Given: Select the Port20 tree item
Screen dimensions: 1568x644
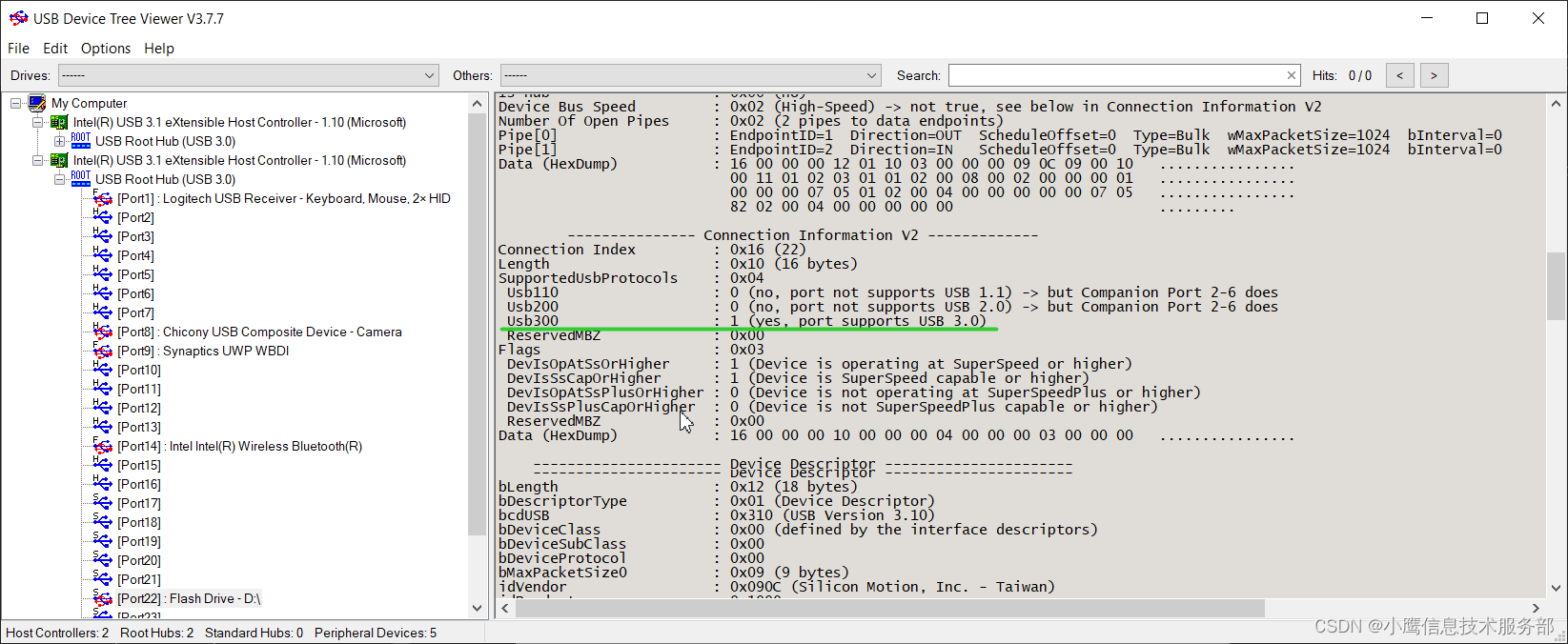Looking at the screenshot, I should click(x=139, y=560).
